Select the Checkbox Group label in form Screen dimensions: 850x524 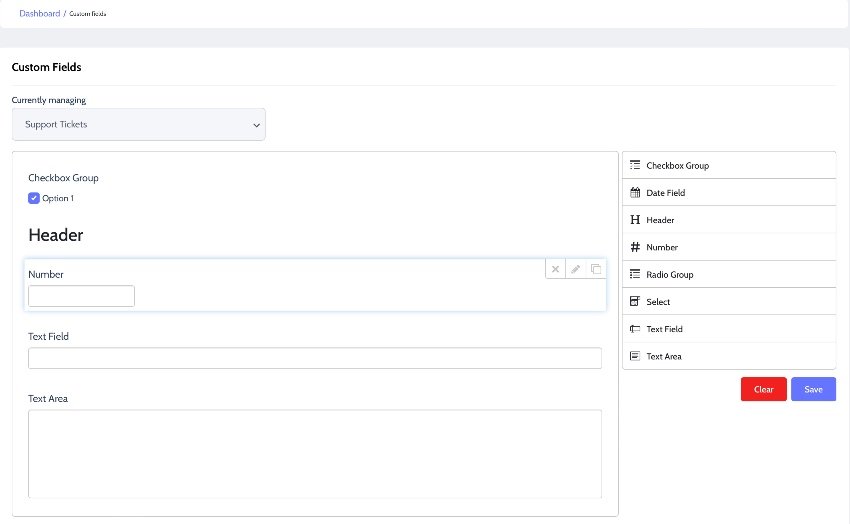tap(63, 178)
